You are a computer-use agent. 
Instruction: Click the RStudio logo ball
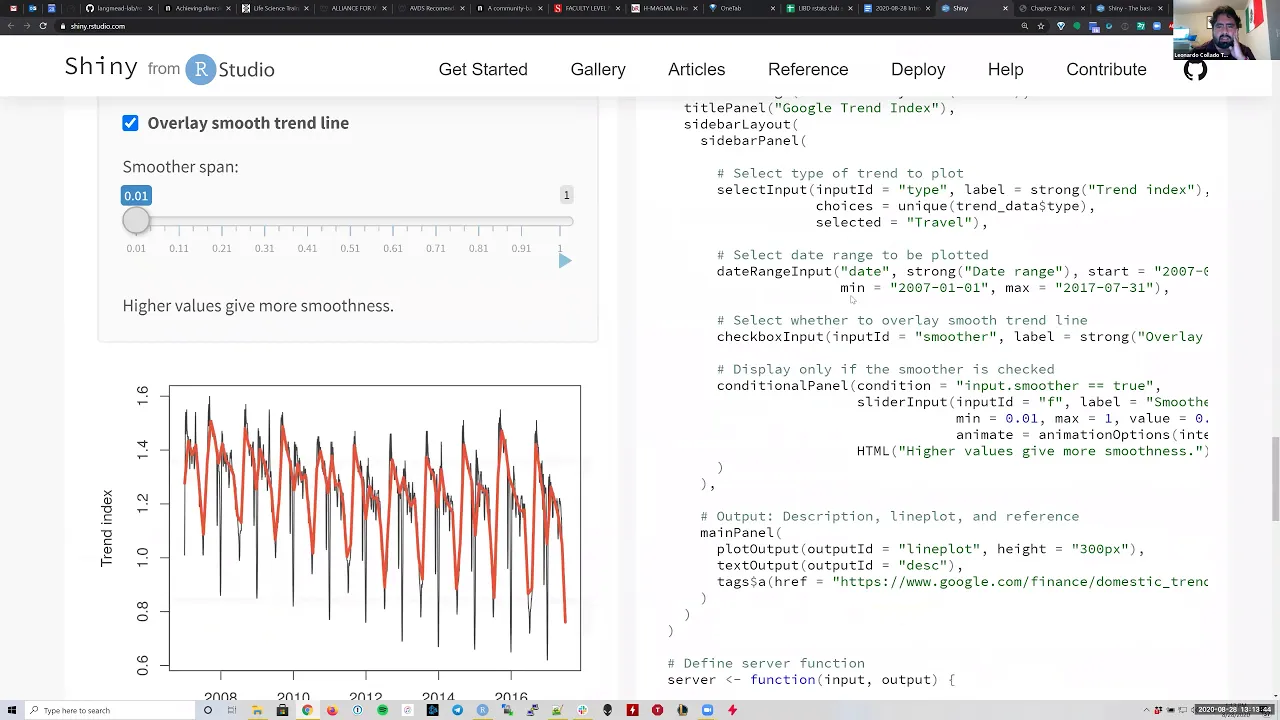click(200, 69)
